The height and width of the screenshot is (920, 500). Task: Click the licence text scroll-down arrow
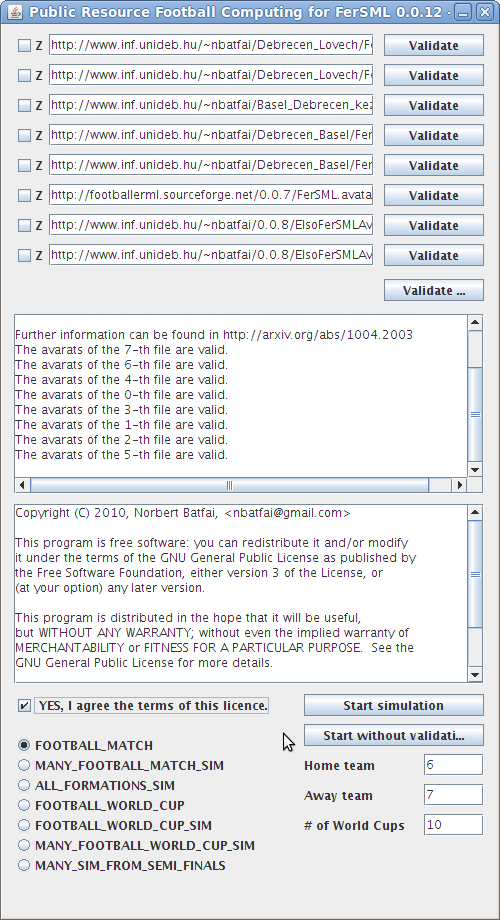click(x=475, y=675)
